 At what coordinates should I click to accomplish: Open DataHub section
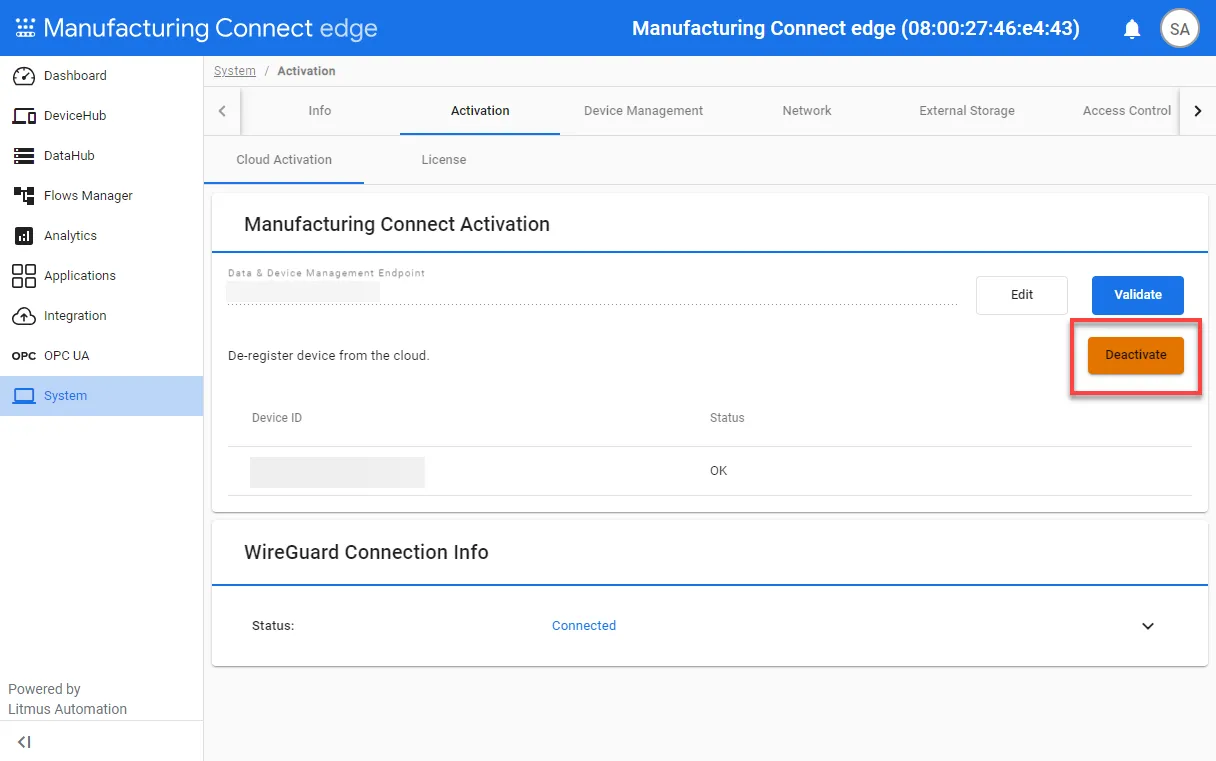101,156
